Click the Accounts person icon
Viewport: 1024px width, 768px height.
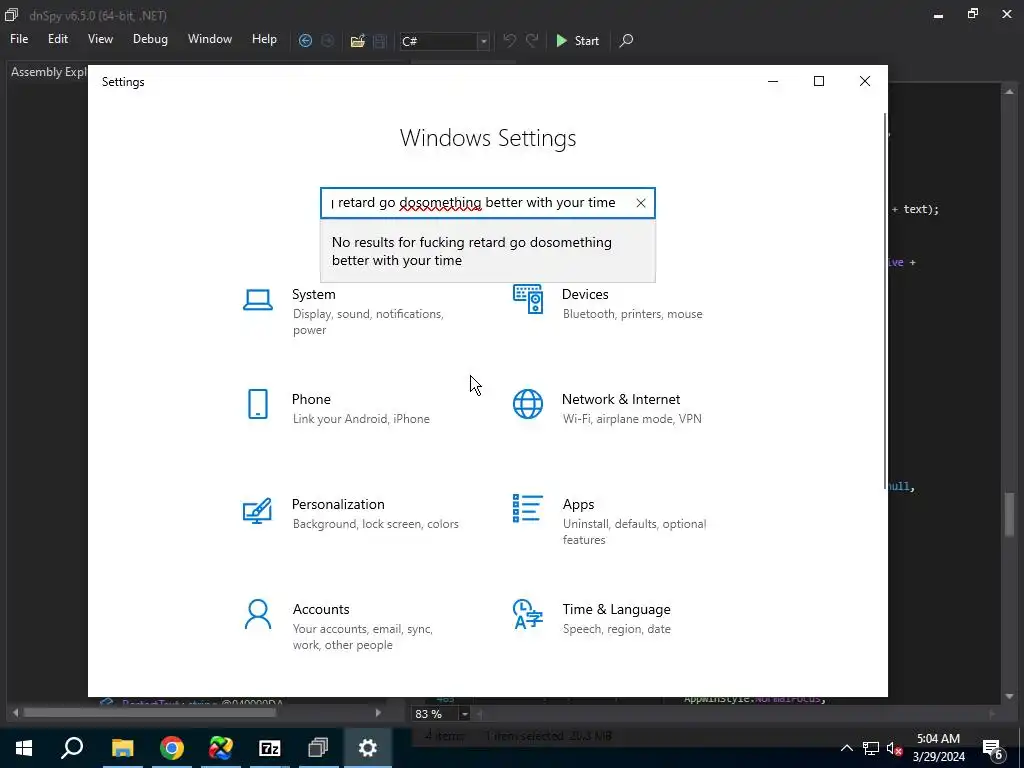(x=258, y=615)
